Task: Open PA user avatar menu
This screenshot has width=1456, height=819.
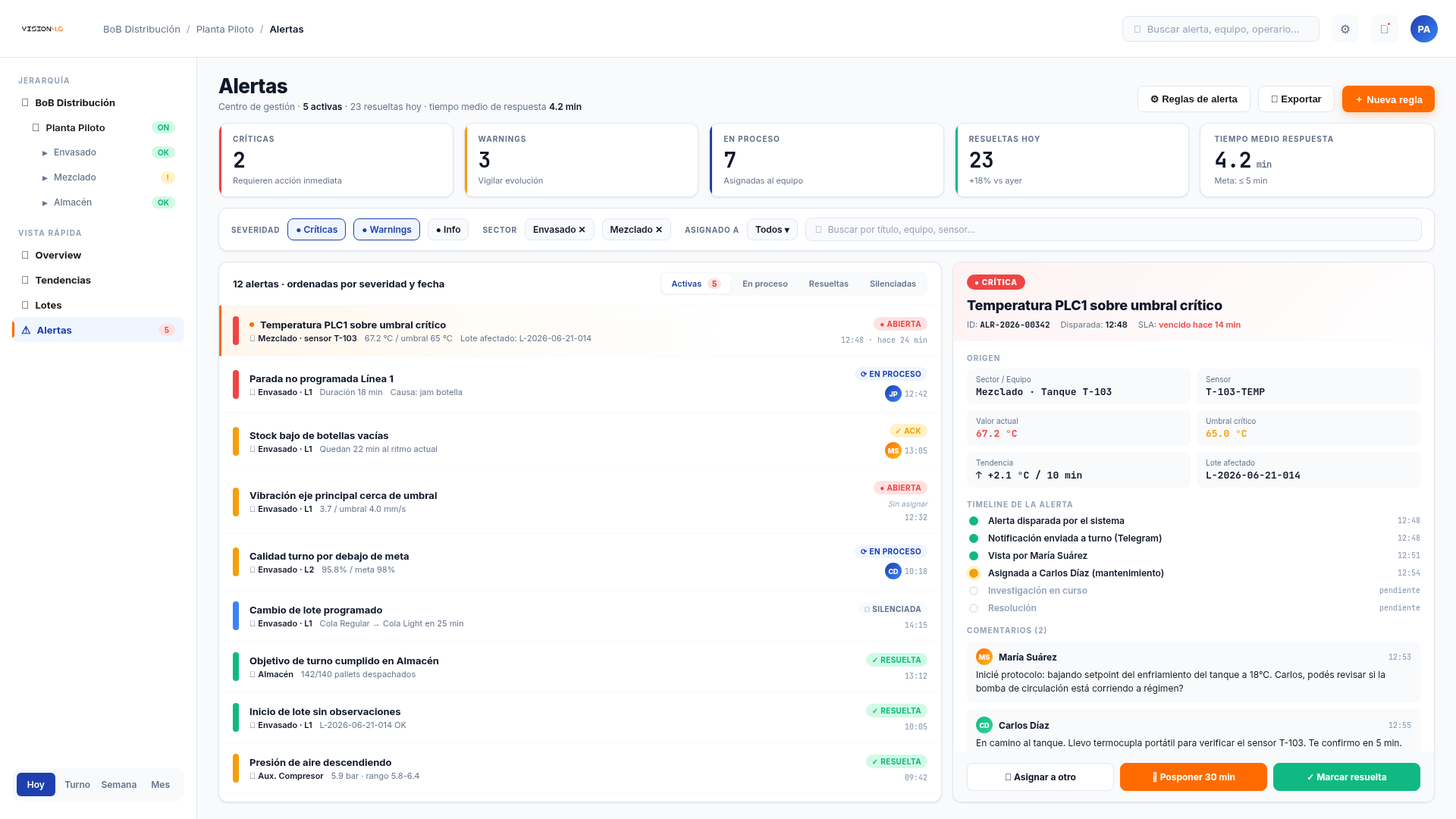Action: coord(1424,29)
